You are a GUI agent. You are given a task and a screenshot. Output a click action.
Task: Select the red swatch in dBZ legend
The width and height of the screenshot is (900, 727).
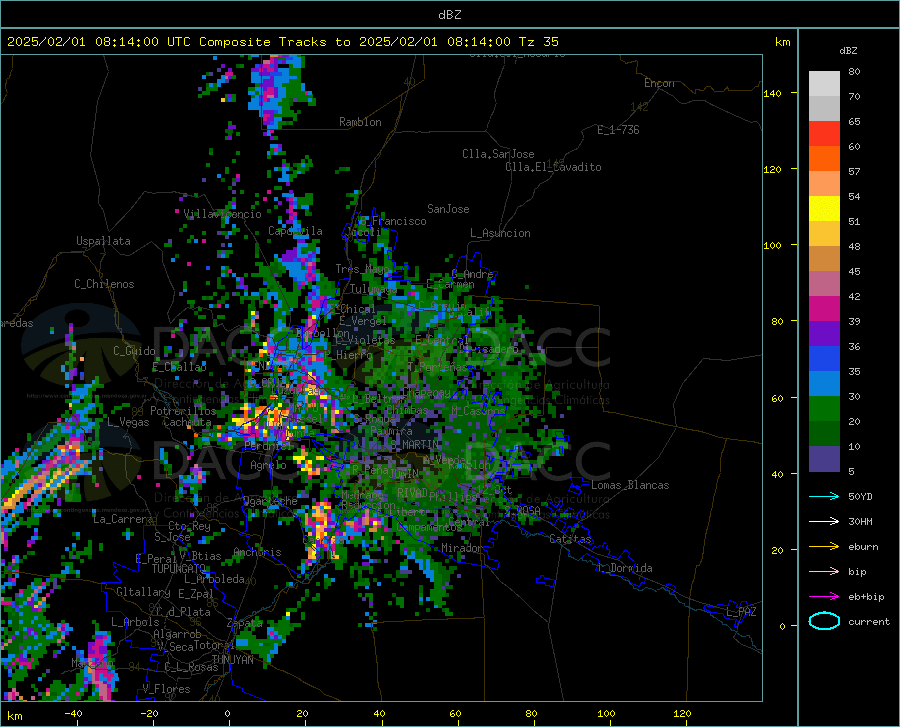tap(824, 134)
